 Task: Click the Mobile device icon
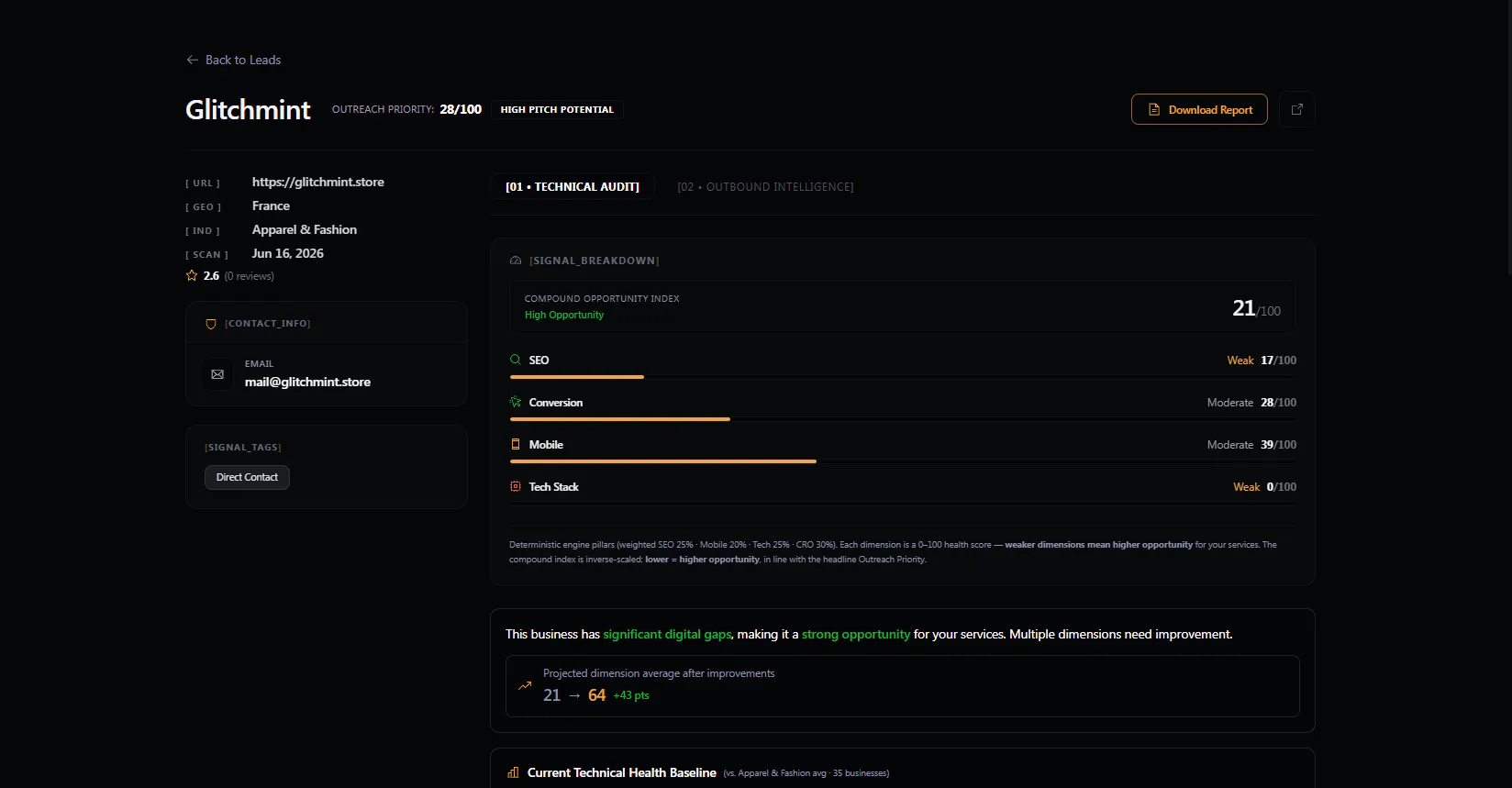(x=516, y=444)
